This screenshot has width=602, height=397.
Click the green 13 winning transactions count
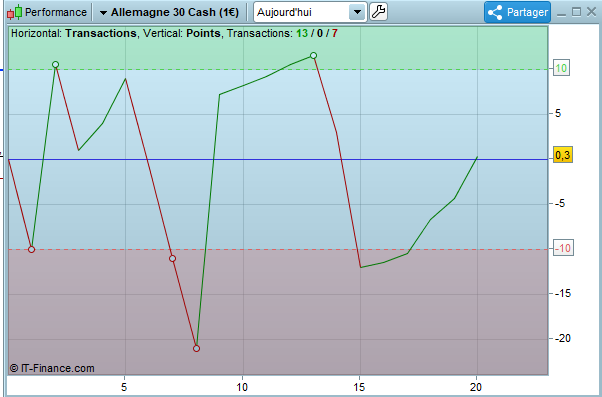coord(302,33)
